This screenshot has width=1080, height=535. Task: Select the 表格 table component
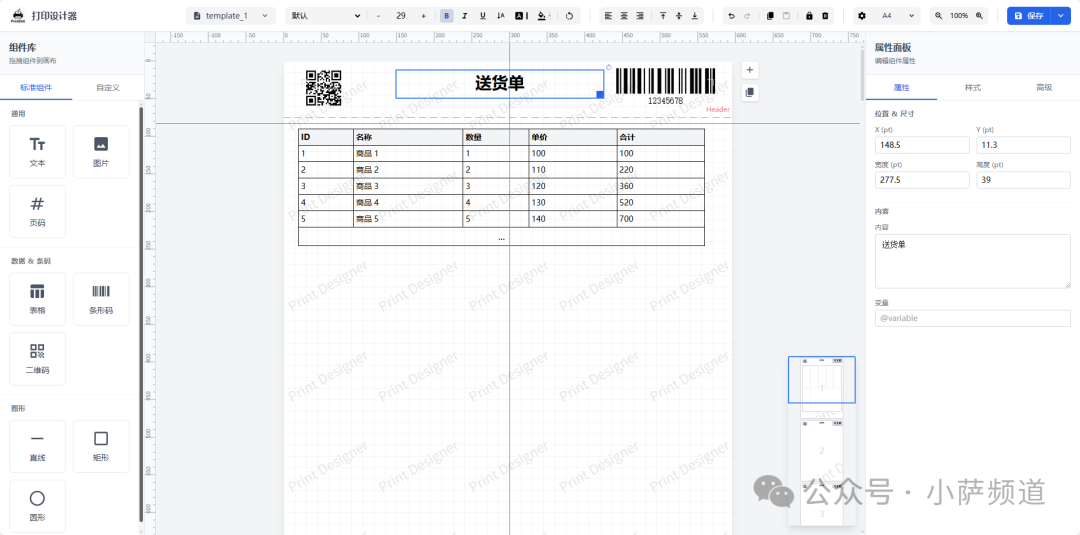pyautogui.click(x=37, y=299)
